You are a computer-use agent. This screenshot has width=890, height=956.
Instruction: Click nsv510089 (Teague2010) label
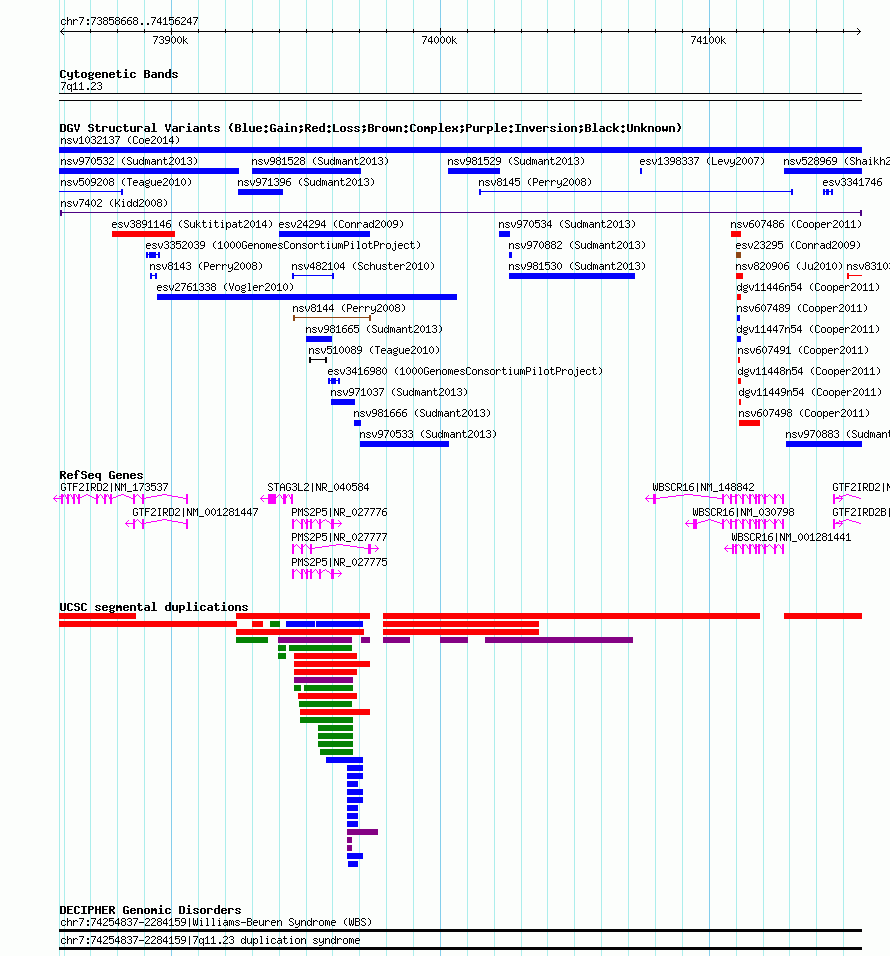374,351
